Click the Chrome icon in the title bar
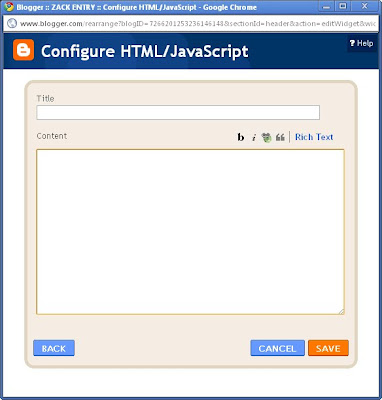This screenshot has width=382, height=400. click(x=9, y=7)
